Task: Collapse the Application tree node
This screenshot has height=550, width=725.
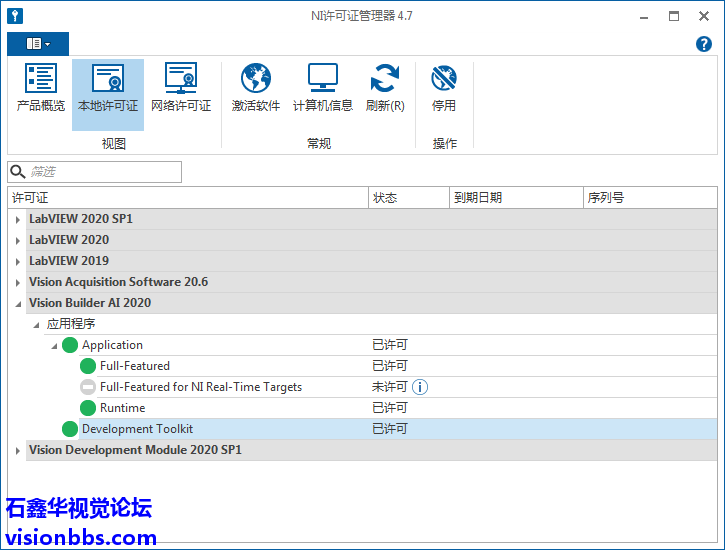Action: pyautogui.click(x=54, y=345)
